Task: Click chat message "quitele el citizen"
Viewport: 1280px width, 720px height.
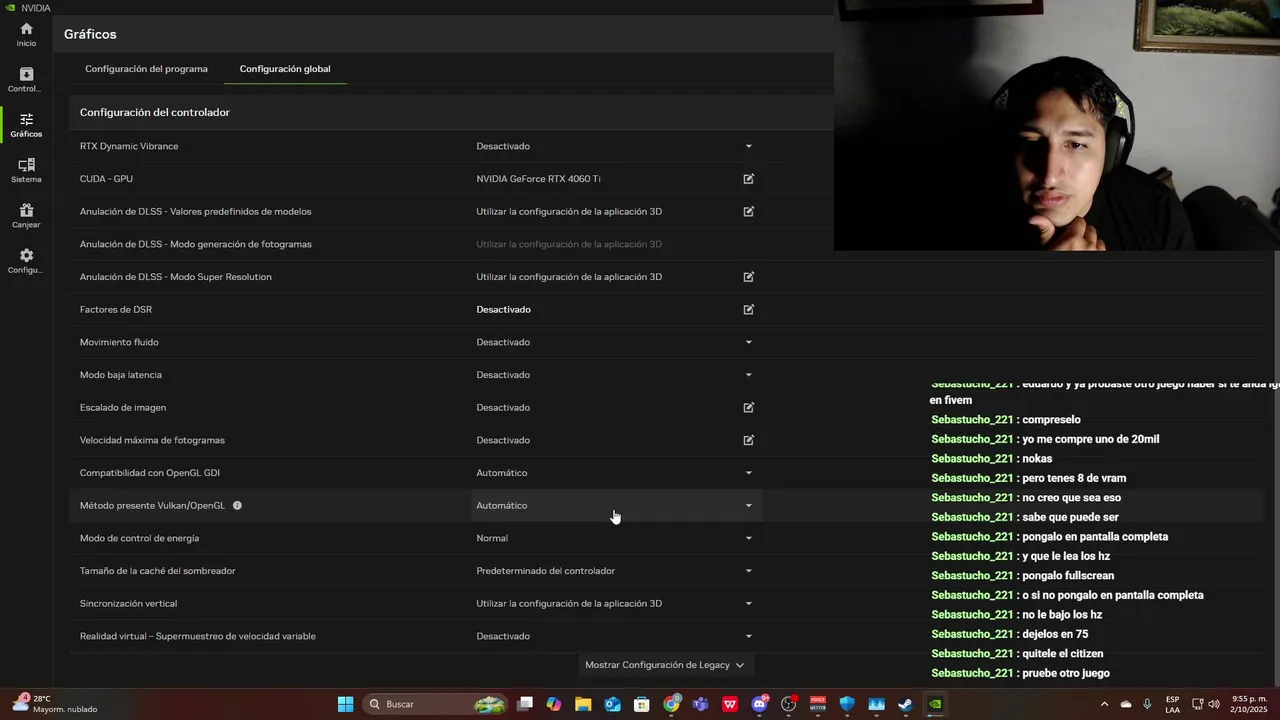Action: click(x=1063, y=654)
